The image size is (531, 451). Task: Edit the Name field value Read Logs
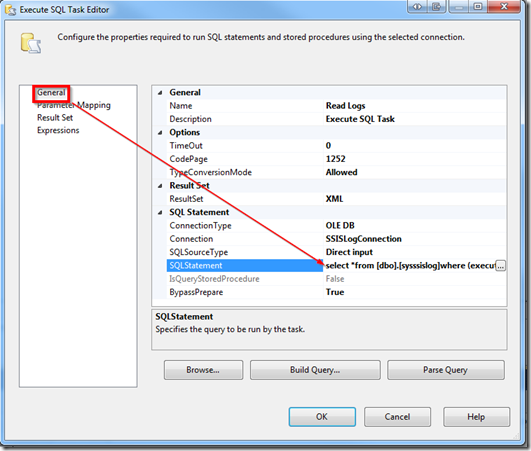coord(415,106)
